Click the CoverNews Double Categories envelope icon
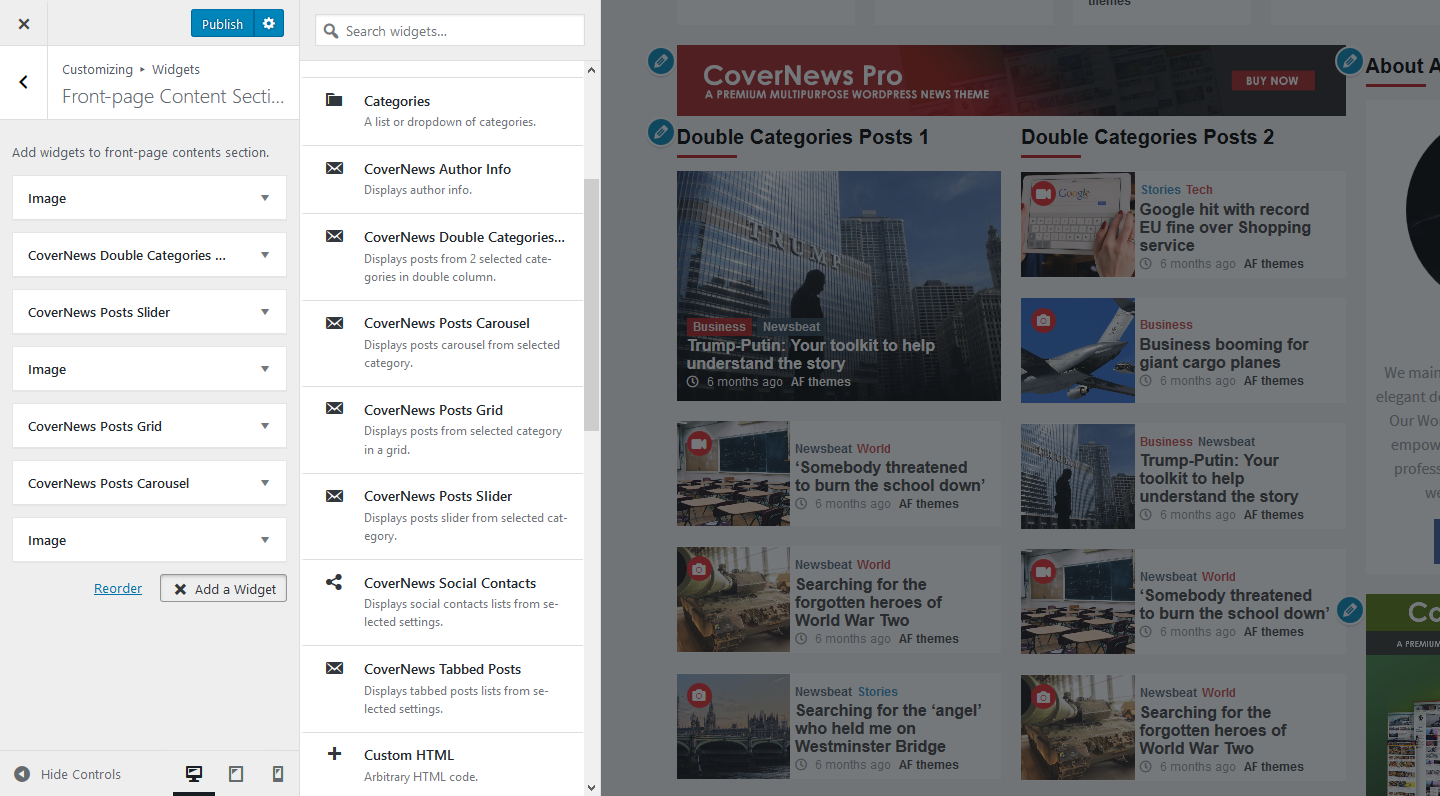The height and width of the screenshot is (796, 1440). [334, 236]
